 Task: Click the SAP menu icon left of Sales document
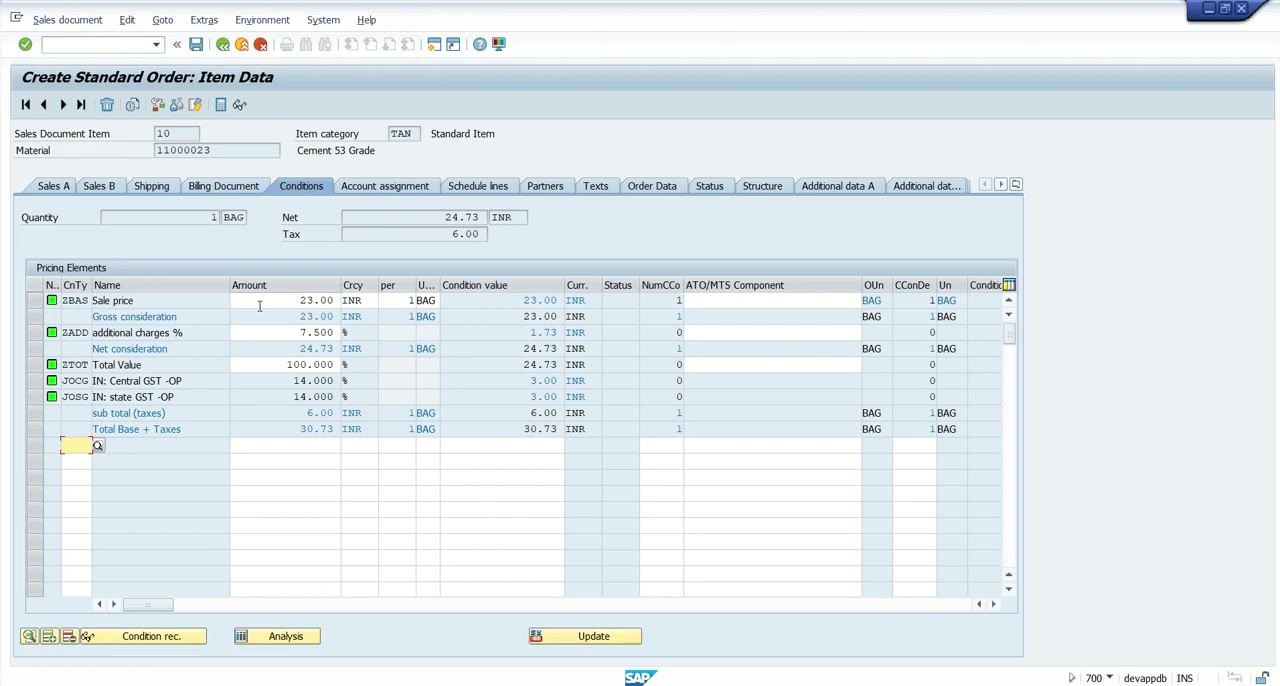pyautogui.click(x=16, y=19)
